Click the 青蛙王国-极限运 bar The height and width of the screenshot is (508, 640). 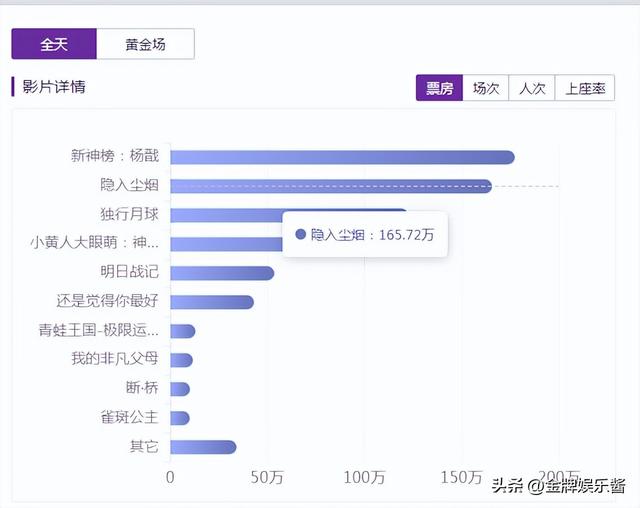click(183, 331)
